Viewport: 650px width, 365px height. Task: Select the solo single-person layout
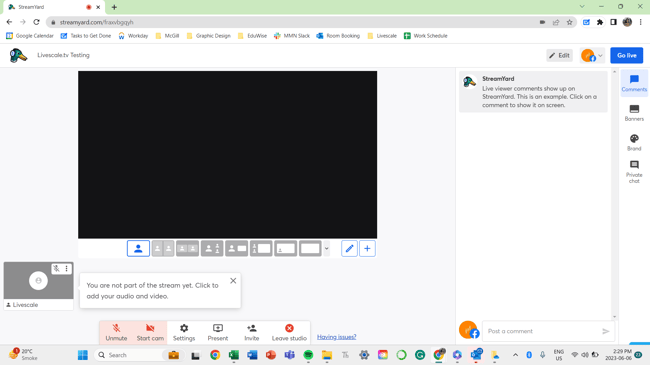pyautogui.click(x=138, y=248)
